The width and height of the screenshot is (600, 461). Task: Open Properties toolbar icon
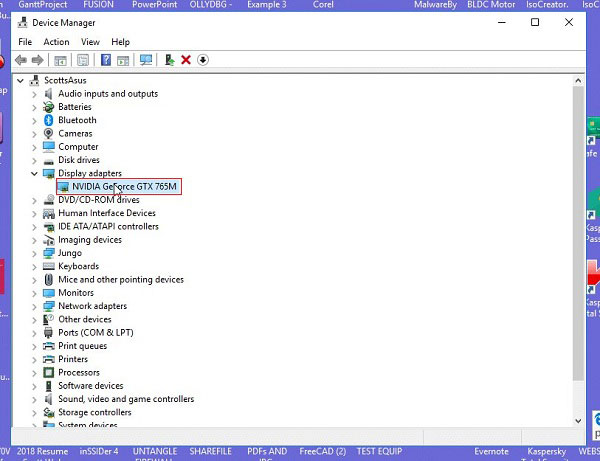click(x=83, y=60)
